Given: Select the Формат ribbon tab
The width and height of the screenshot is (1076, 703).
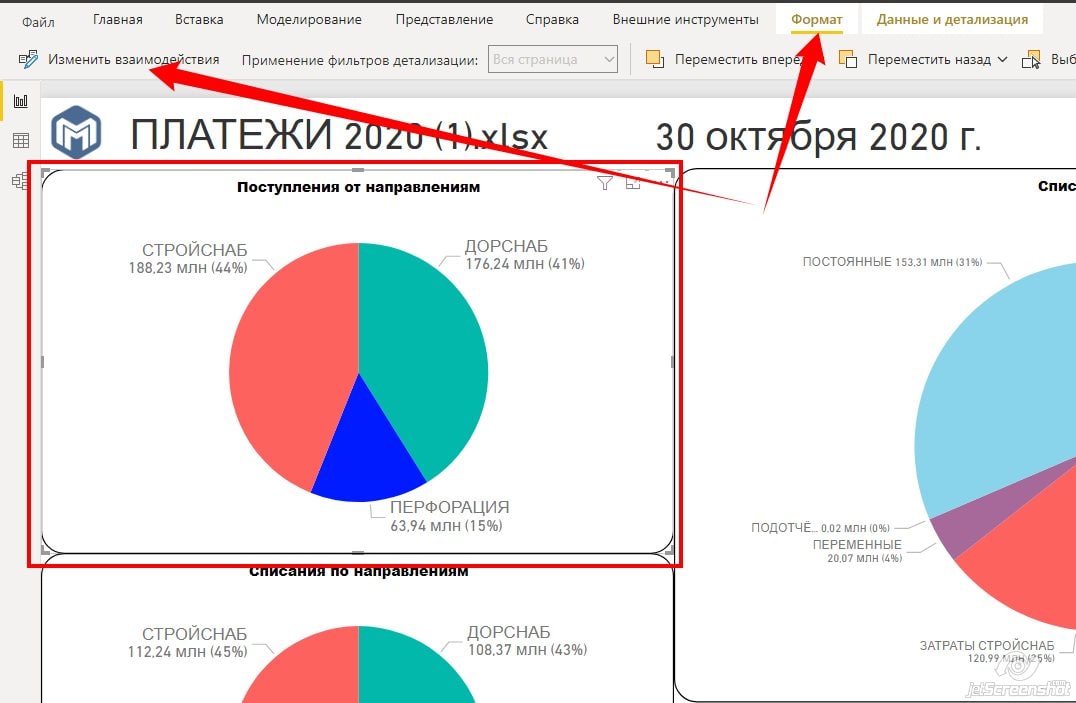Looking at the screenshot, I should coord(817,20).
